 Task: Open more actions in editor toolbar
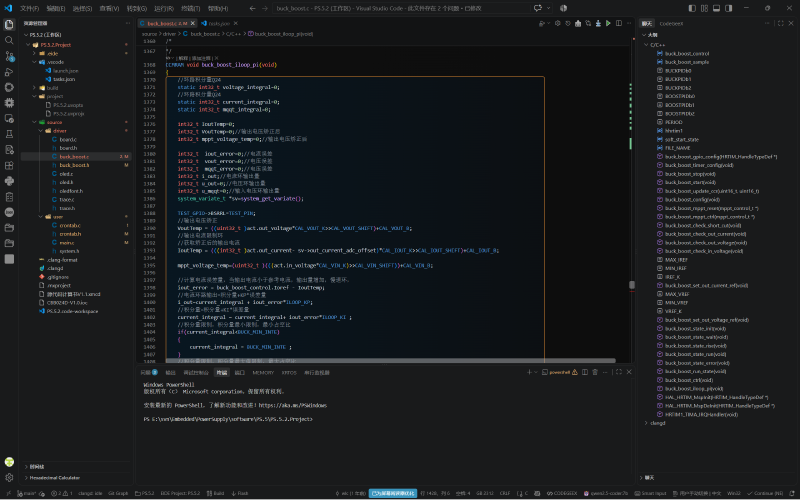[629, 23]
